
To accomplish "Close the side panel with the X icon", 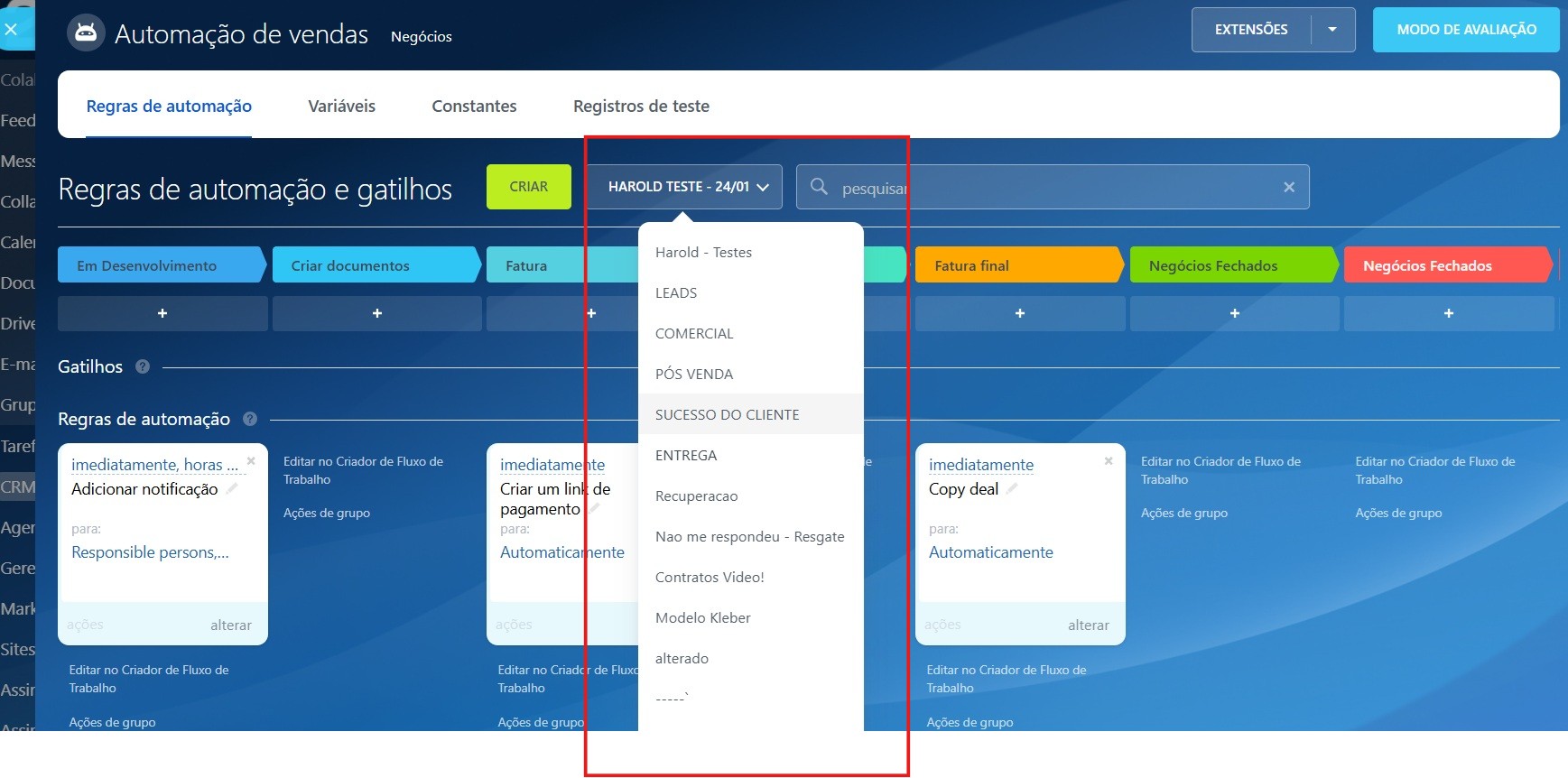I will click(x=11, y=30).
